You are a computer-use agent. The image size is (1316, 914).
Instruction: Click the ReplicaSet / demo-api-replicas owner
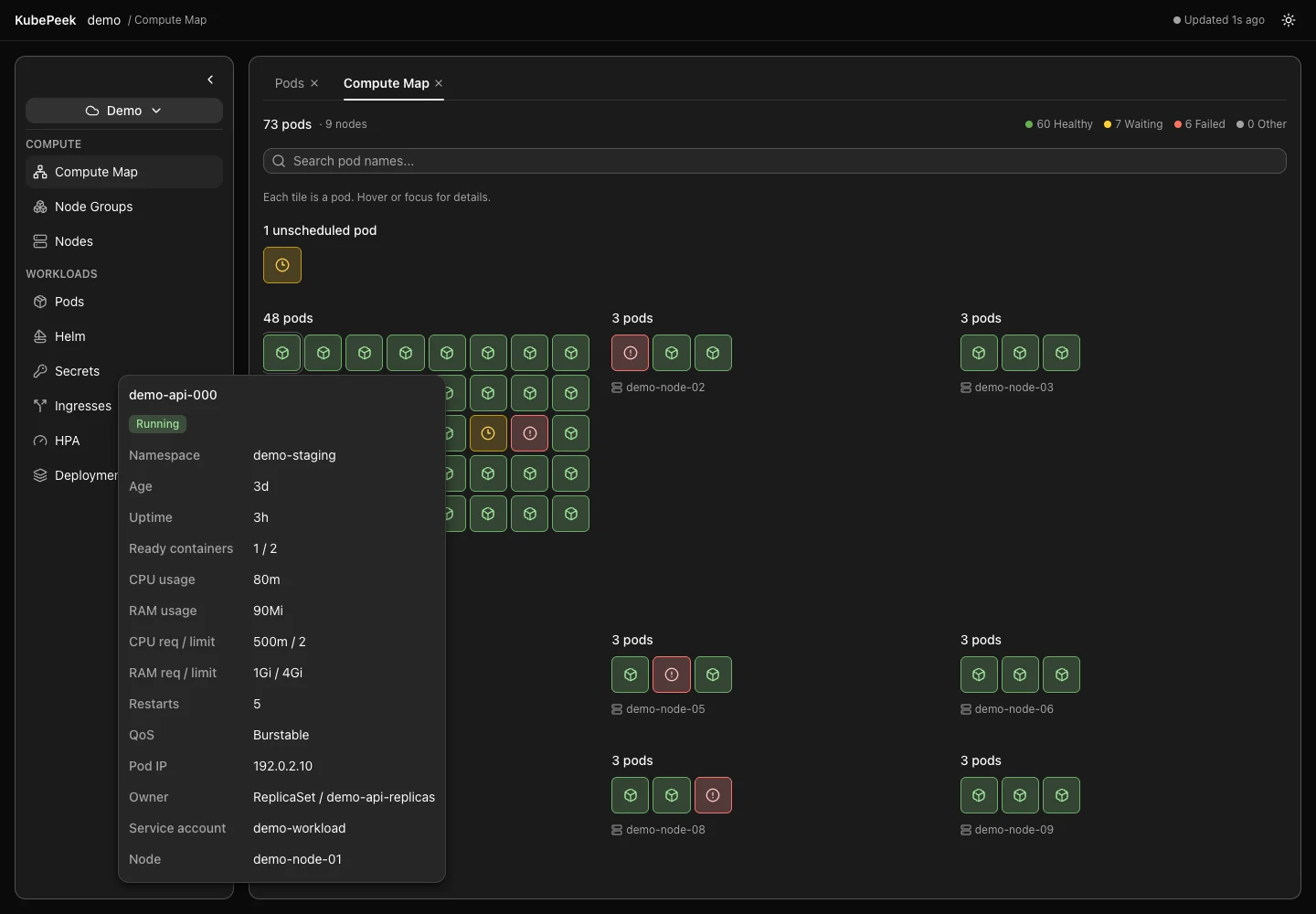point(344,797)
